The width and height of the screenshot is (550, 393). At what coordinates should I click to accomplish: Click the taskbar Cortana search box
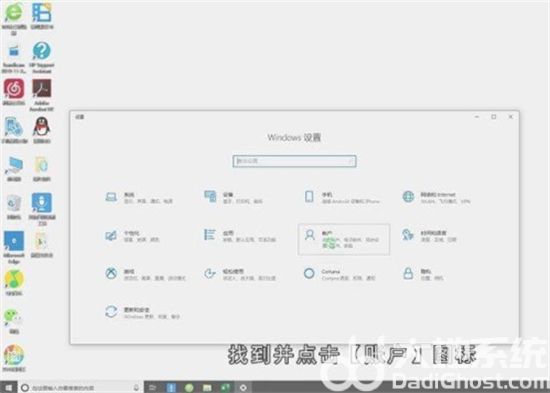coord(80,387)
